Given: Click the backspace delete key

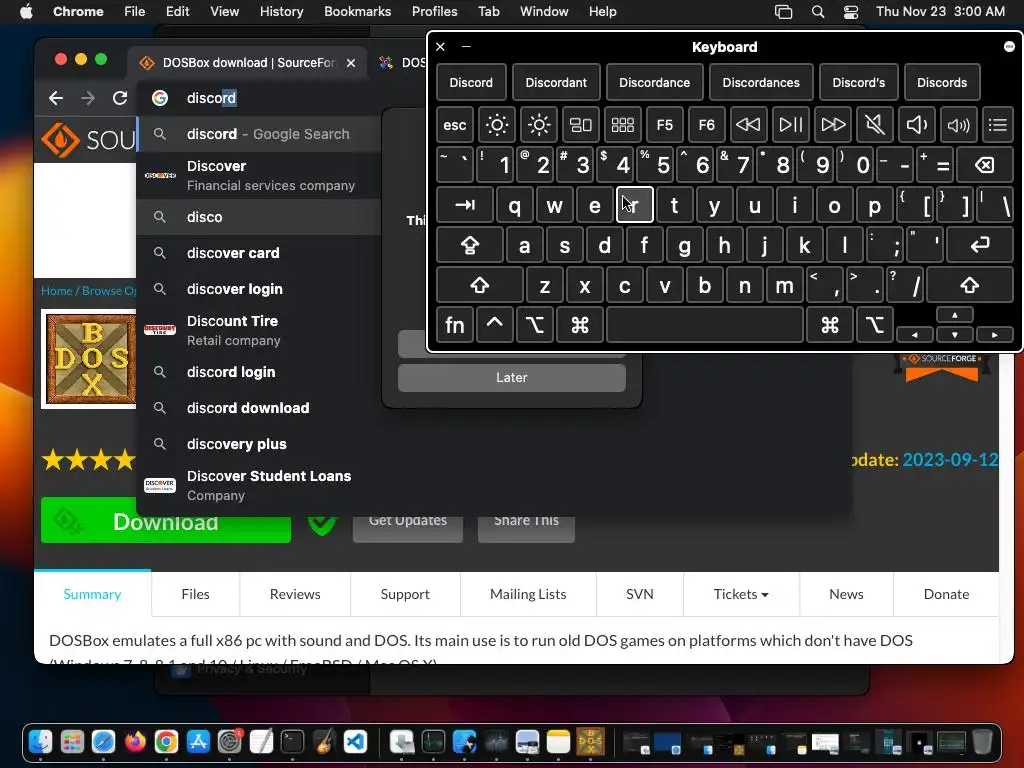Looking at the screenshot, I should 985,165.
